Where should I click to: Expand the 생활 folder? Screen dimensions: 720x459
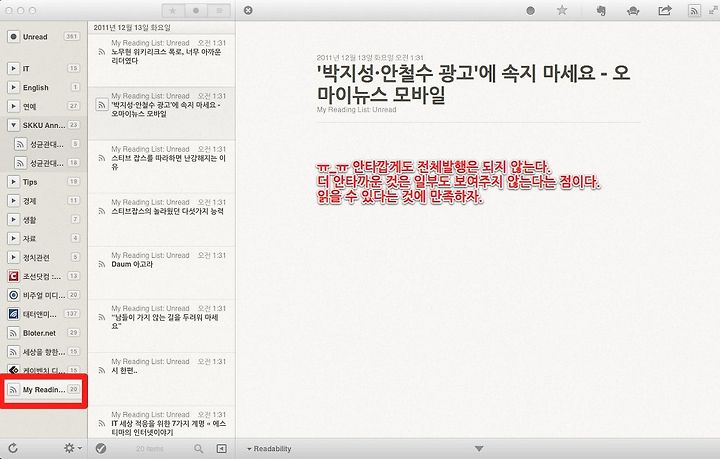(13, 219)
